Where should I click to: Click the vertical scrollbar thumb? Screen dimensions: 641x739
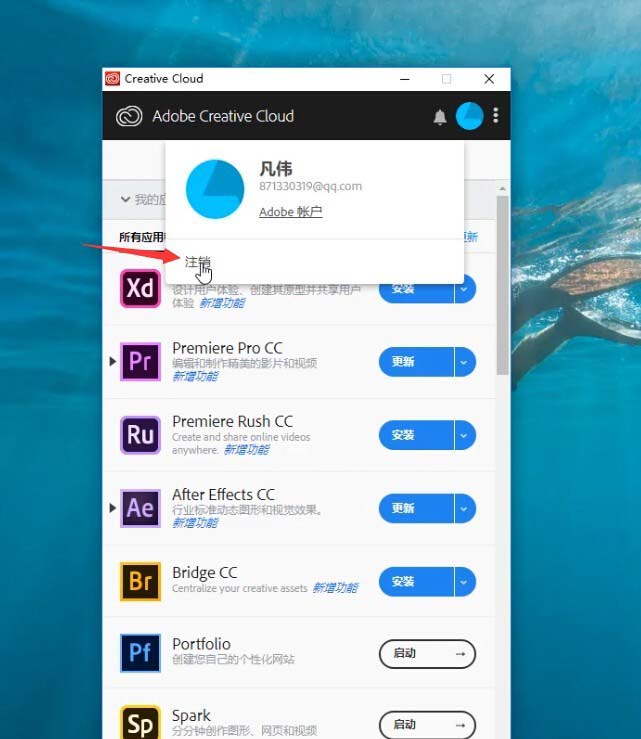pos(502,286)
